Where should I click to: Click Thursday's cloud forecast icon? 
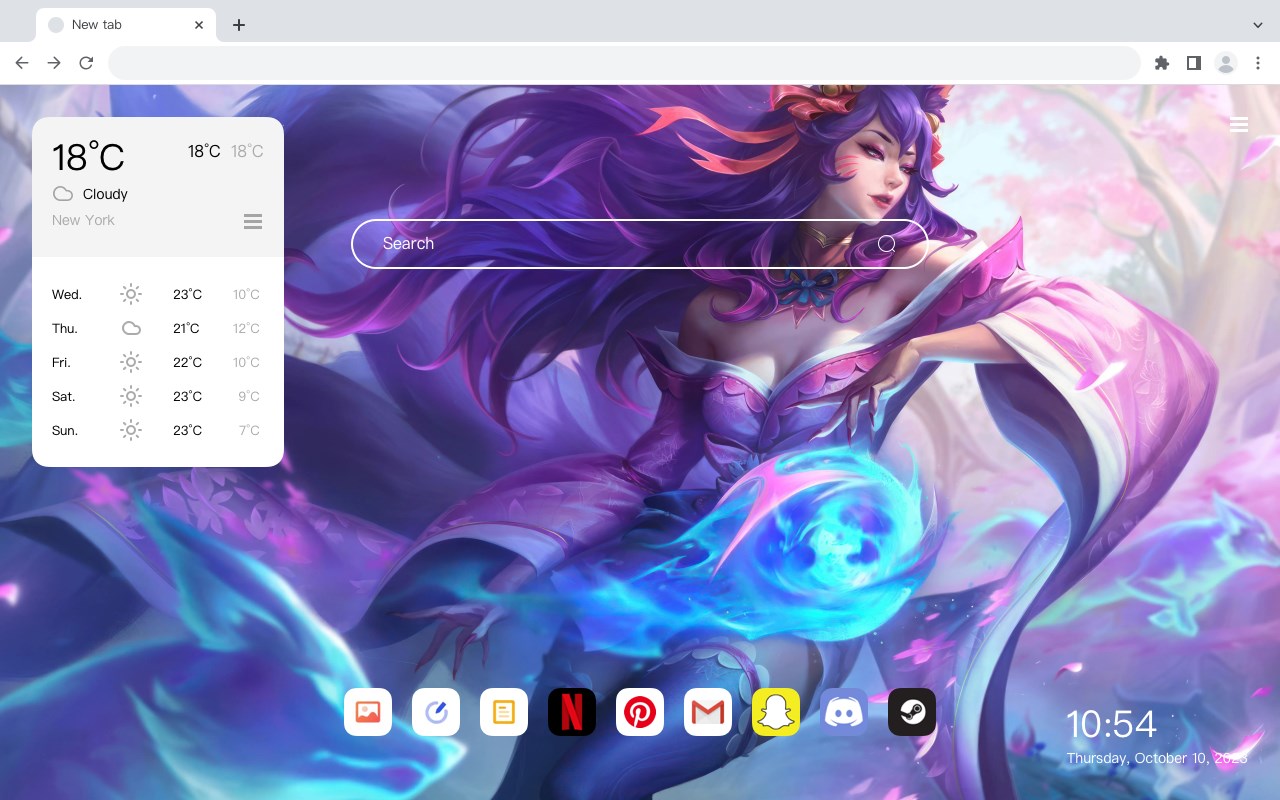(131, 328)
